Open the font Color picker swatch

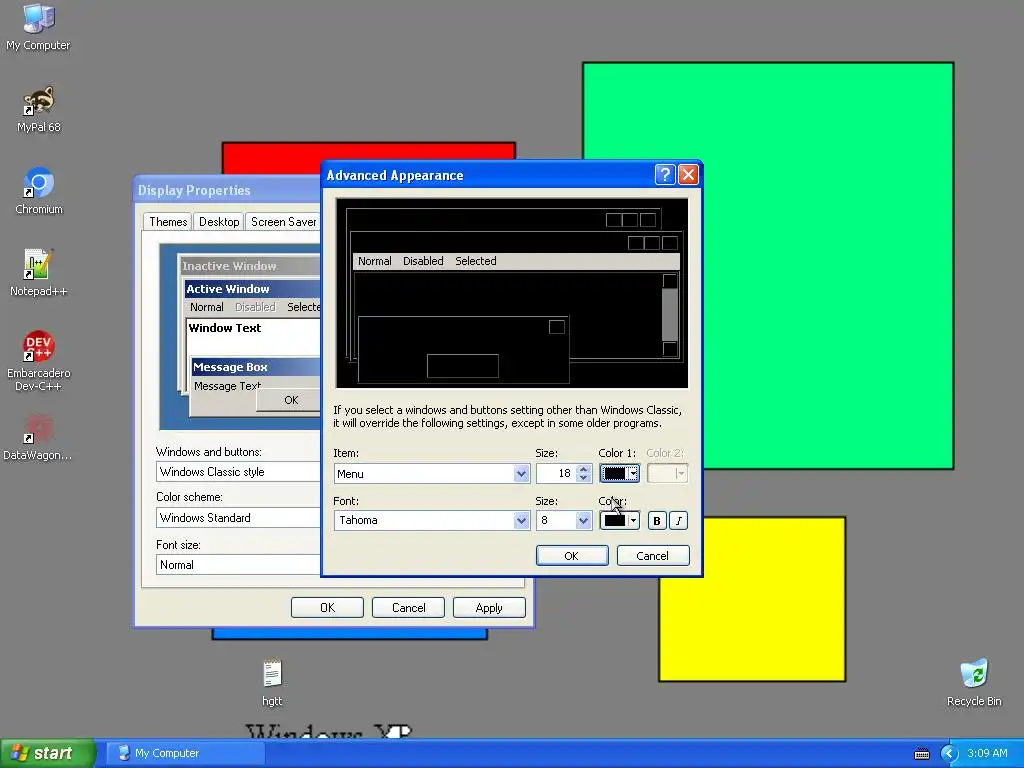(619, 520)
